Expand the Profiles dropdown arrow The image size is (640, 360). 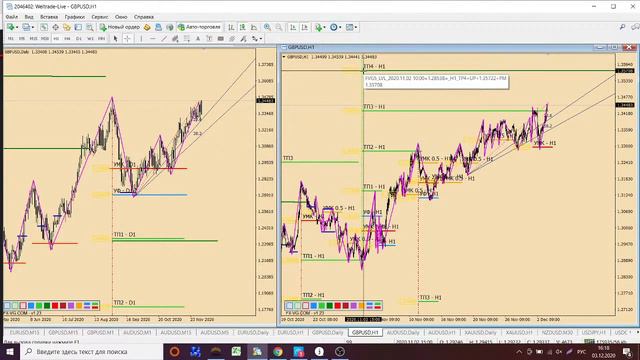tap(32, 27)
